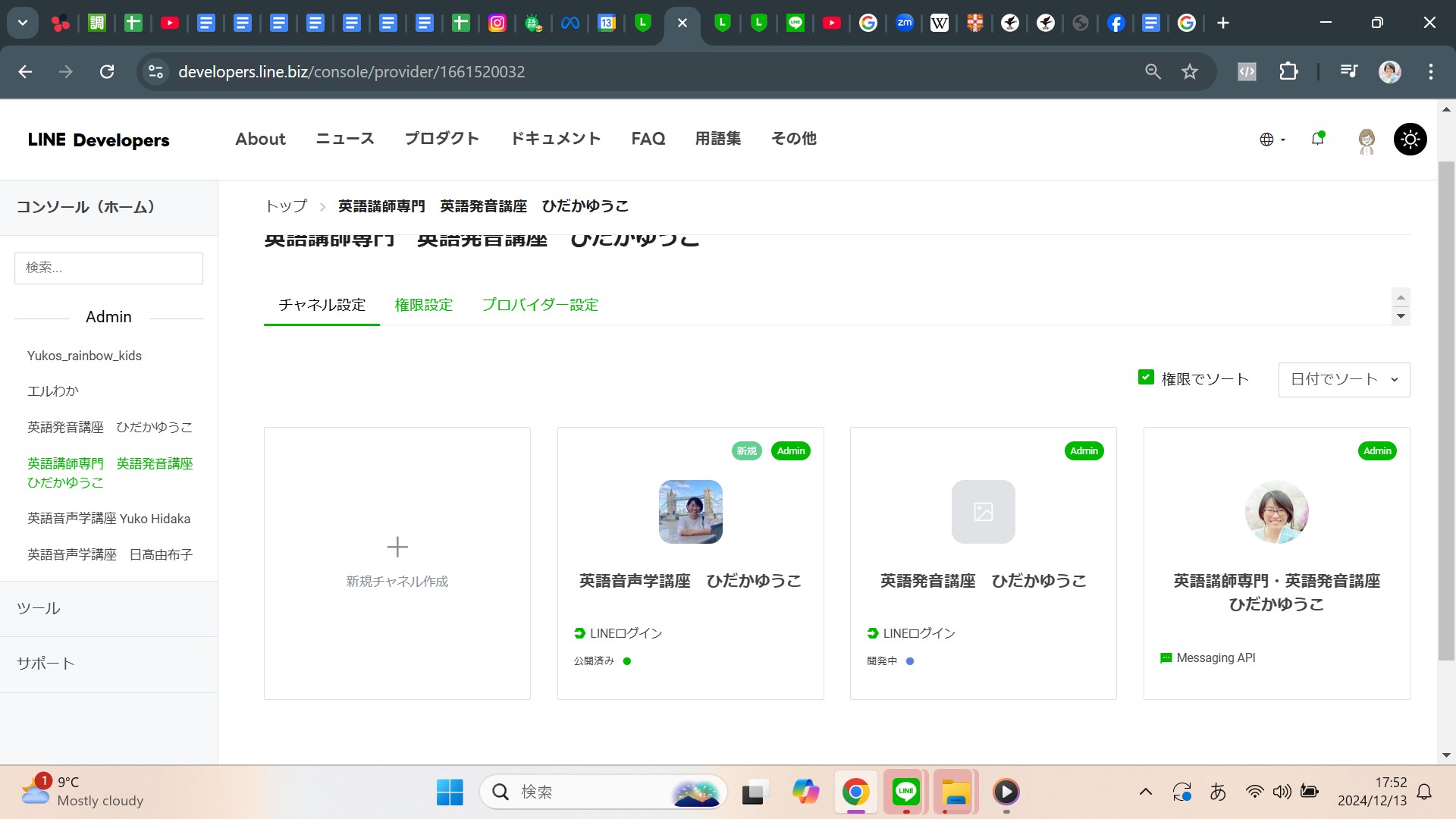The image size is (1456, 819).
Task: Open the その他 menu item
Action: click(794, 139)
